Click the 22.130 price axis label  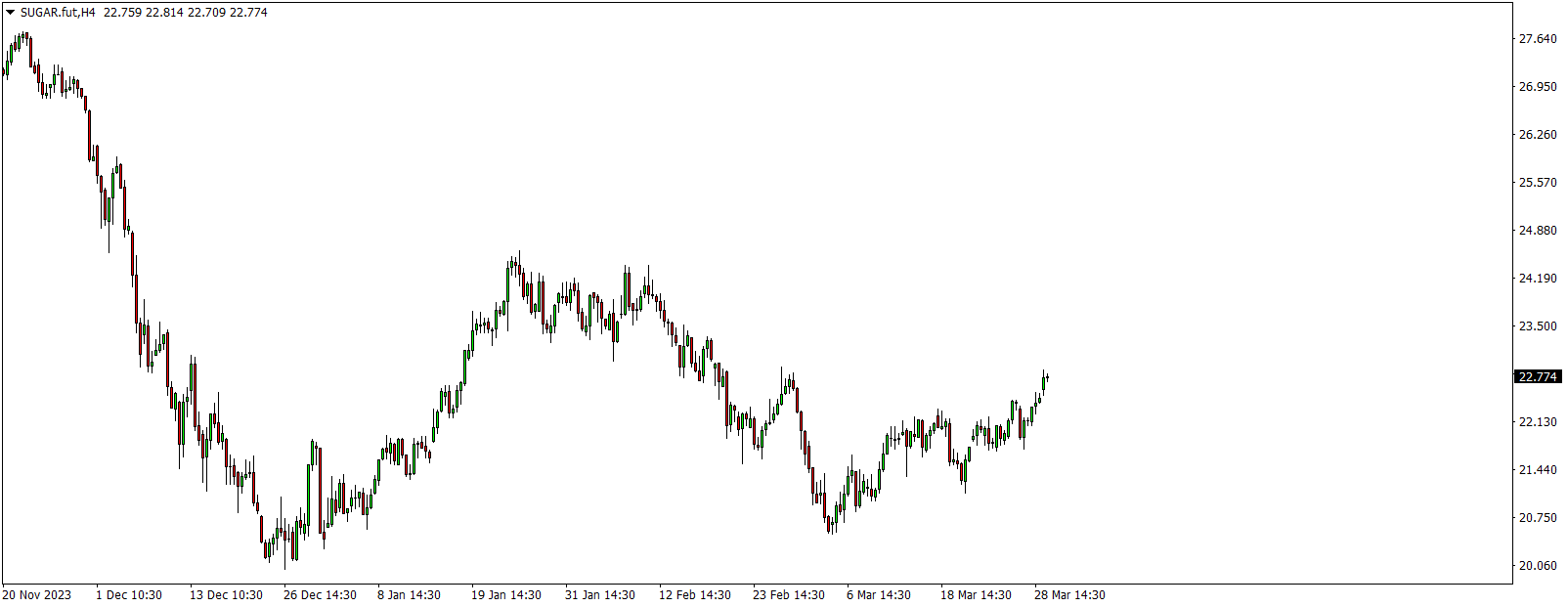click(x=1538, y=422)
